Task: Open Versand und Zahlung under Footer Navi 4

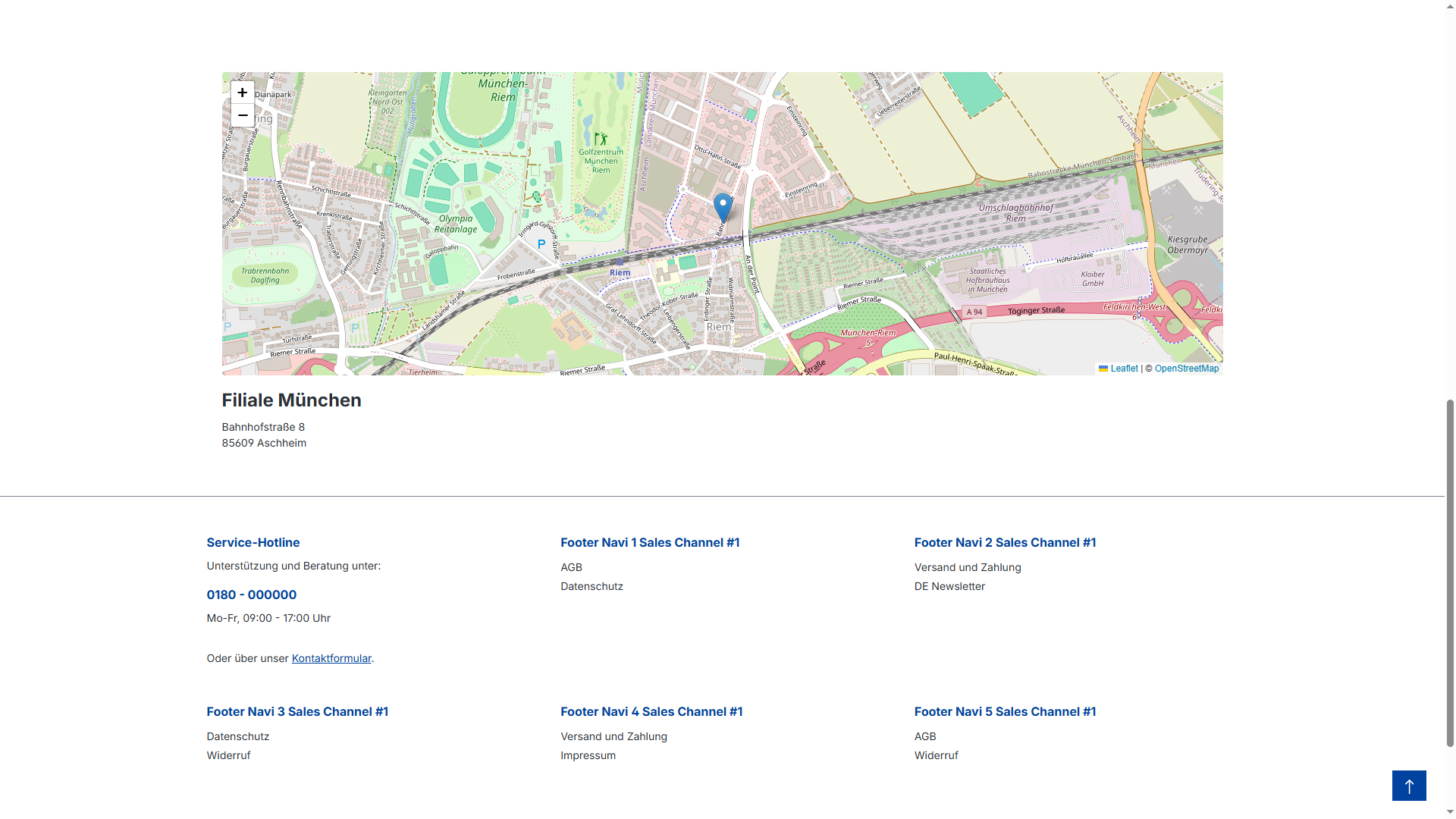Action: (x=613, y=736)
